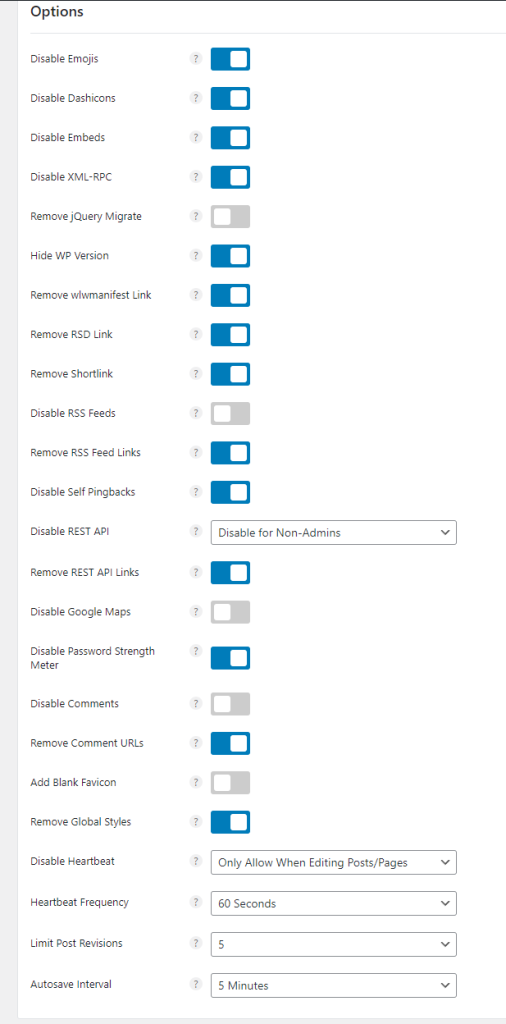The height and width of the screenshot is (1024, 506).
Task: Open help tooltip for Disable XML-RPC
Action: click(195, 176)
